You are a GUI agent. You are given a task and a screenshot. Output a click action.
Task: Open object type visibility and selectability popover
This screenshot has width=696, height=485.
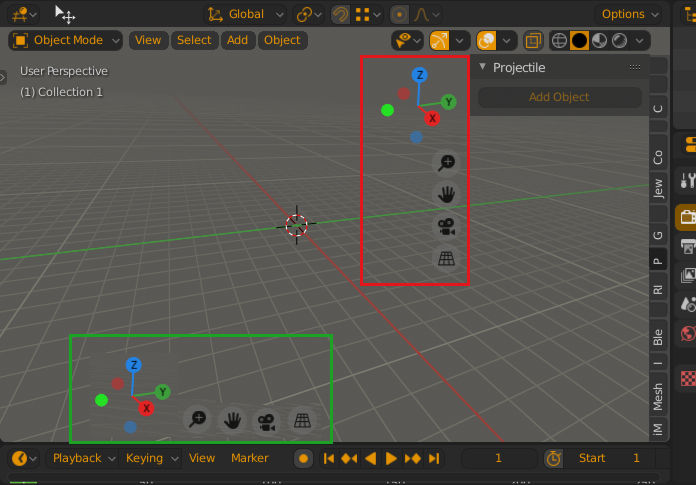point(407,40)
